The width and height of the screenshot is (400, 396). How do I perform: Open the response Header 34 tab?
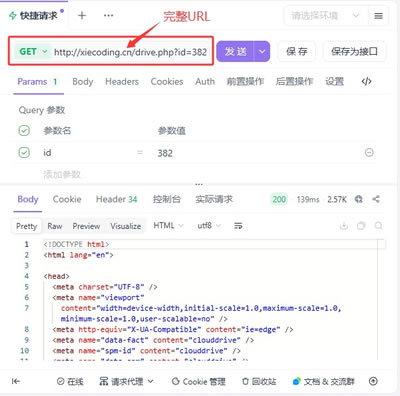pyautogui.click(x=117, y=199)
